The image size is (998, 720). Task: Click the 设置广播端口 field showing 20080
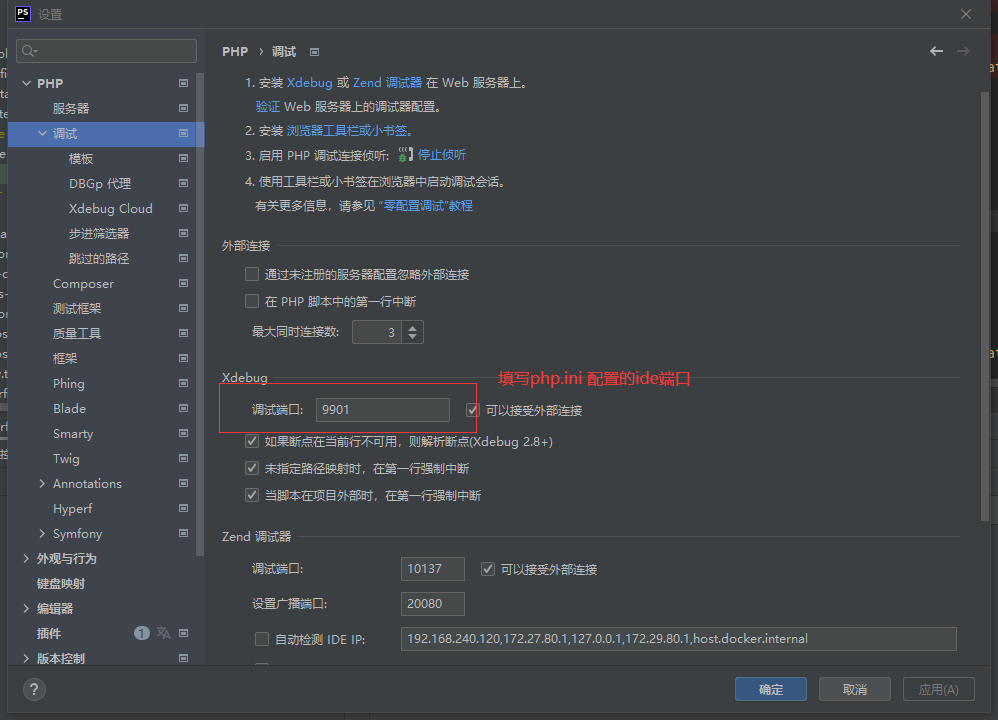[x=433, y=604]
